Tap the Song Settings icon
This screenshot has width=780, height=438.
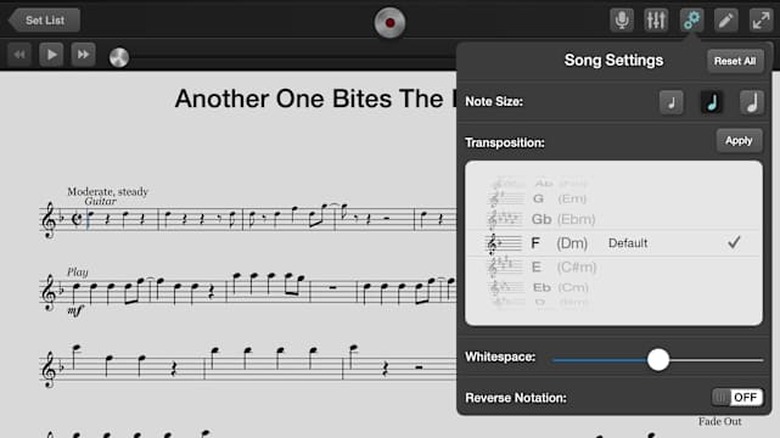pyautogui.click(x=691, y=19)
